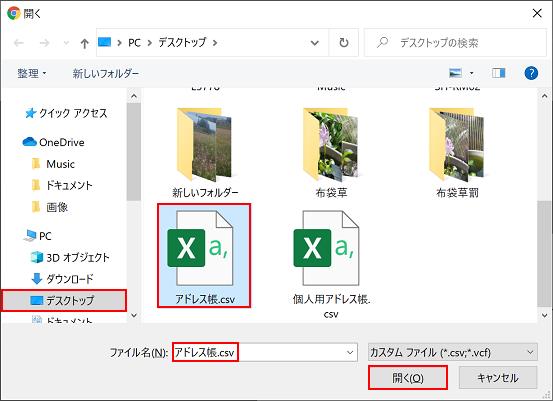Toggle the preview pane

(x=498, y=73)
